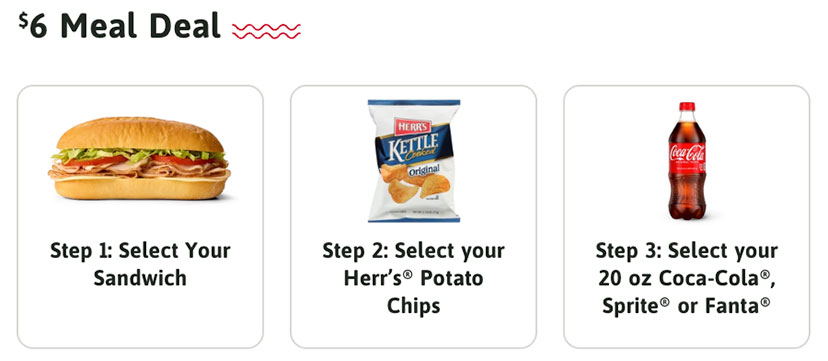Open Step 2: Select your Herr's Potato Chips
This screenshot has width=828, height=361.
(x=413, y=216)
